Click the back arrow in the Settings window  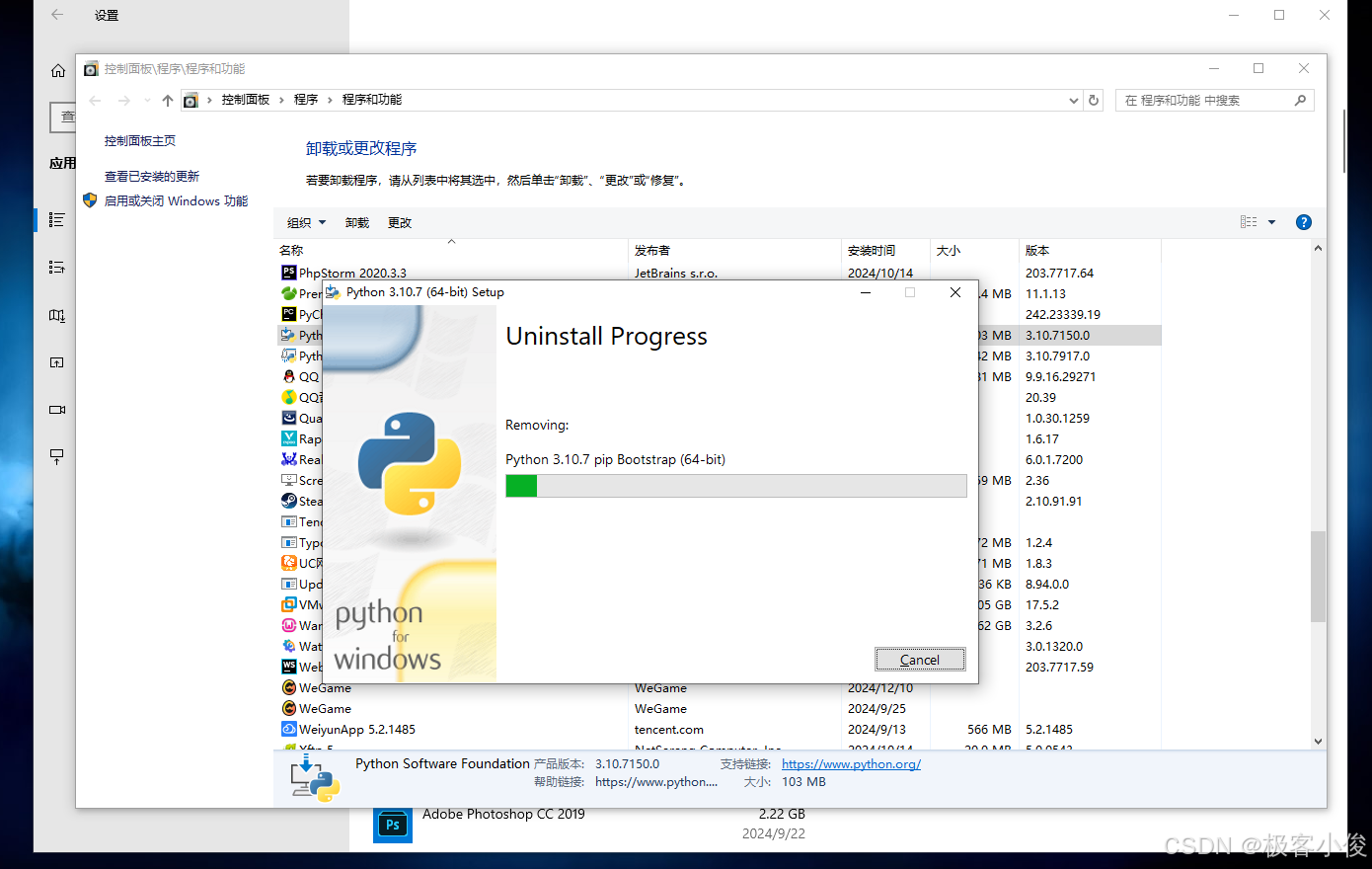pos(57,15)
